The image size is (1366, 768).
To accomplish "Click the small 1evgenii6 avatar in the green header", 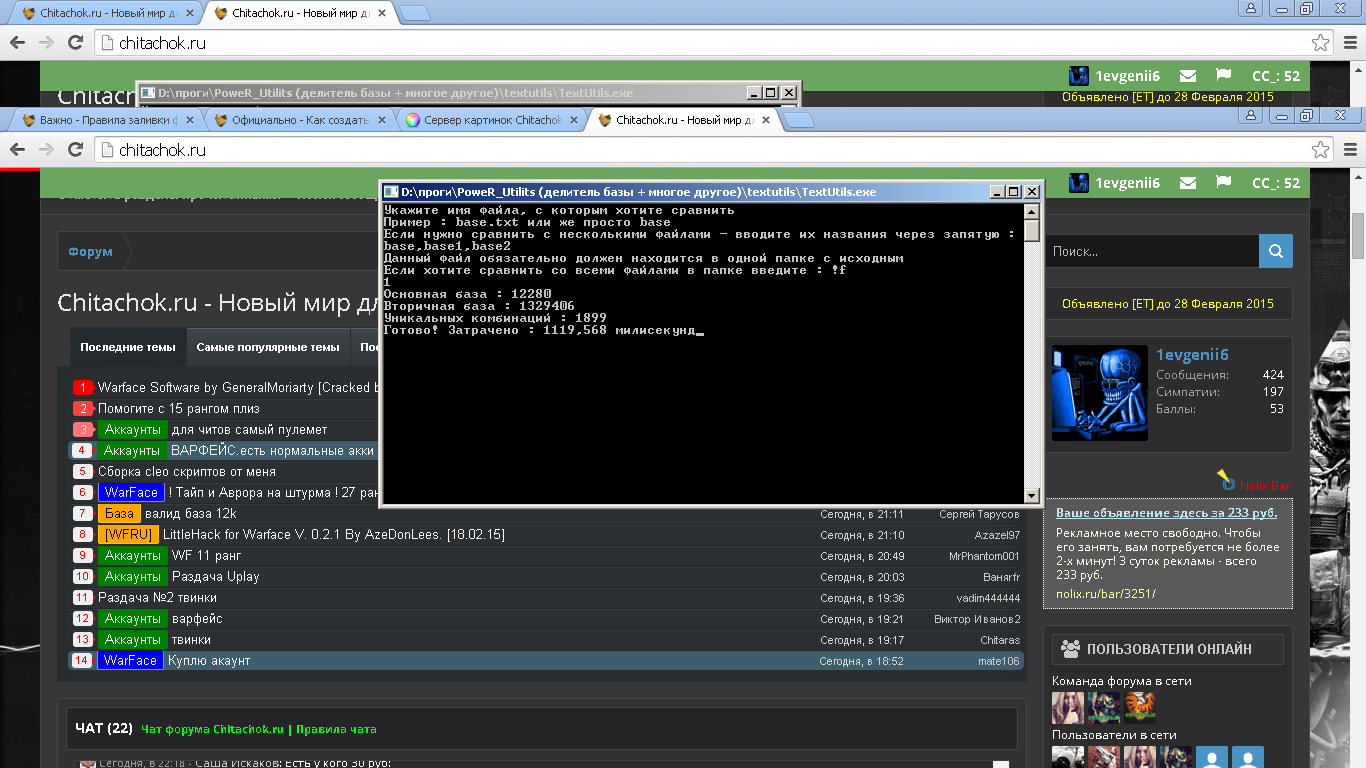I will point(1079,182).
